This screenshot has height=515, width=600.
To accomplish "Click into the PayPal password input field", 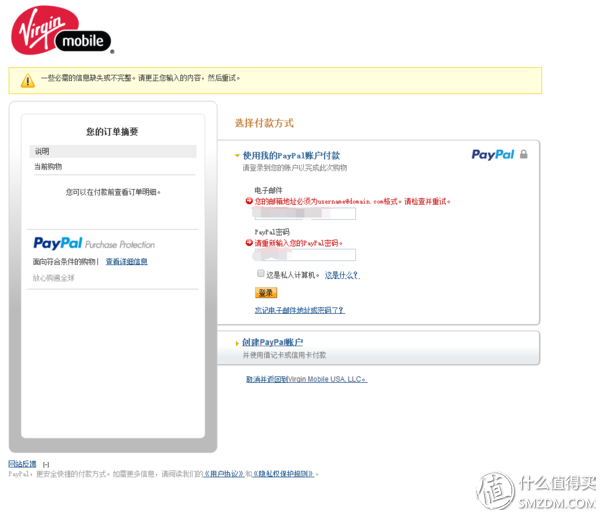I will 305,255.
